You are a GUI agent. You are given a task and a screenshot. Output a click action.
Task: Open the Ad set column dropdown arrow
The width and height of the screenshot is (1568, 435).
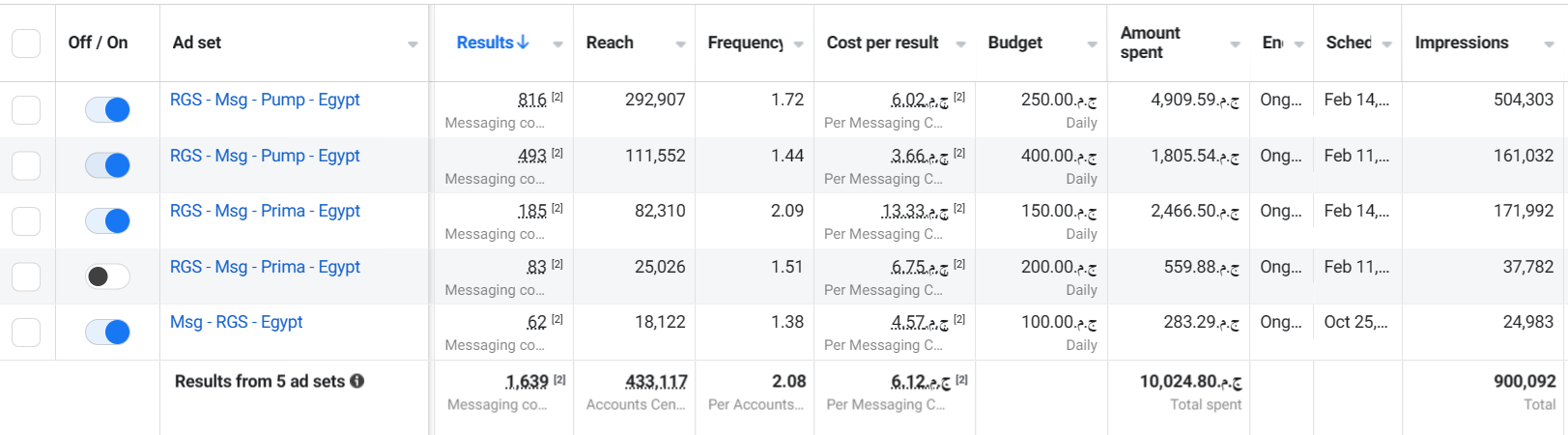coord(413,44)
